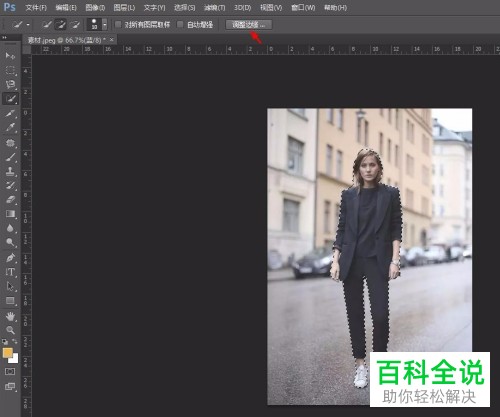Image resolution: width=500 pixels, height=417 pixels.
Task: Open the Window (窗口) menu
Action: (303, 7)
